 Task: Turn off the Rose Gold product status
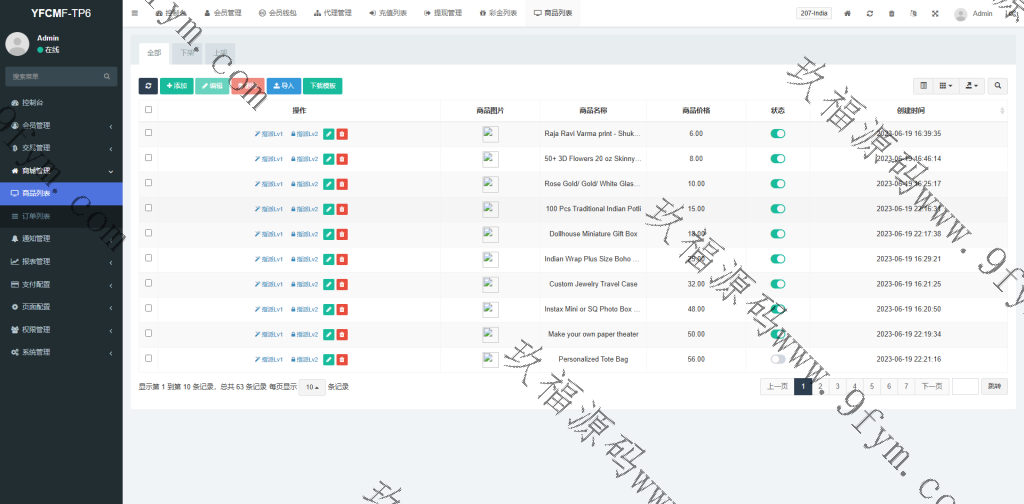[778, 183]
